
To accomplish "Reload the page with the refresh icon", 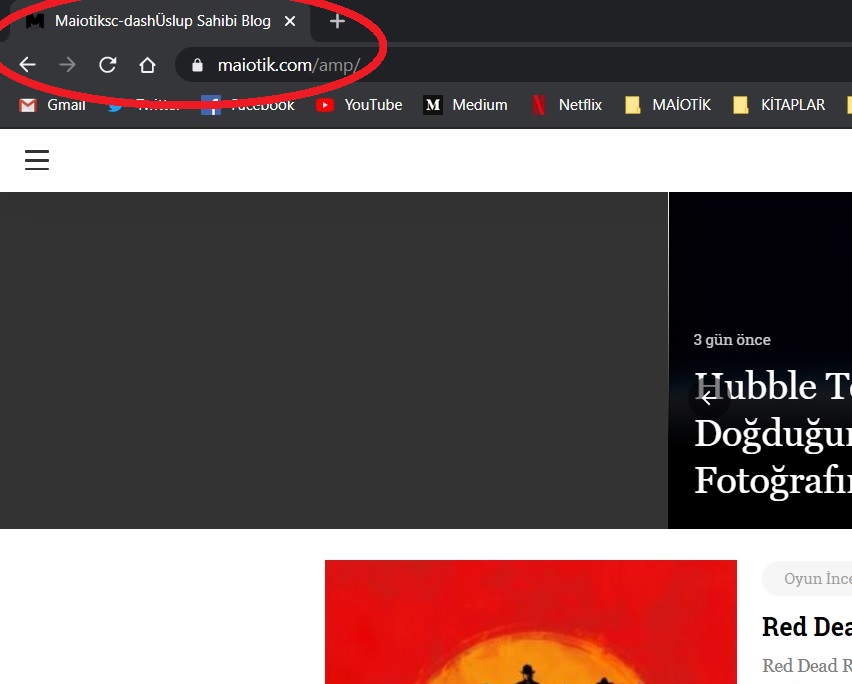I will (x=108, y=65).
